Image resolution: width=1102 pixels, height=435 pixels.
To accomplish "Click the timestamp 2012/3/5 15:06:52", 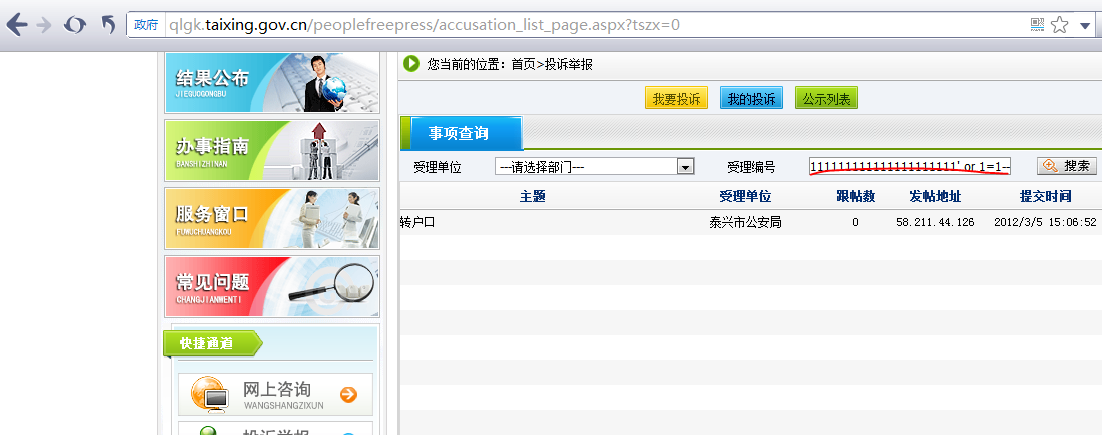I will [1045, 222].
